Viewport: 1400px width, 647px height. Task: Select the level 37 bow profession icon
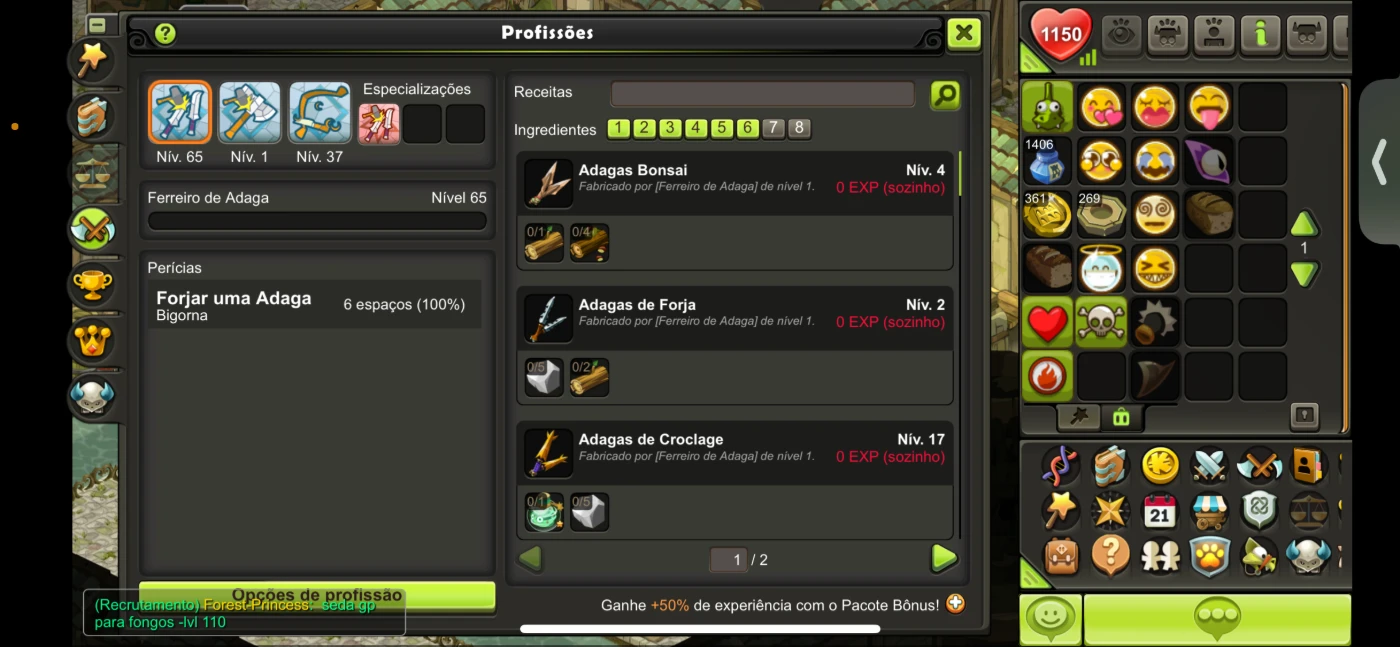click(x=320, y=112)
